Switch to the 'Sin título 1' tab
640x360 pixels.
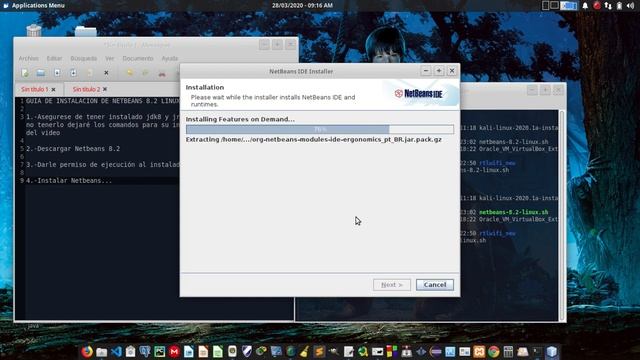(35, 89)
